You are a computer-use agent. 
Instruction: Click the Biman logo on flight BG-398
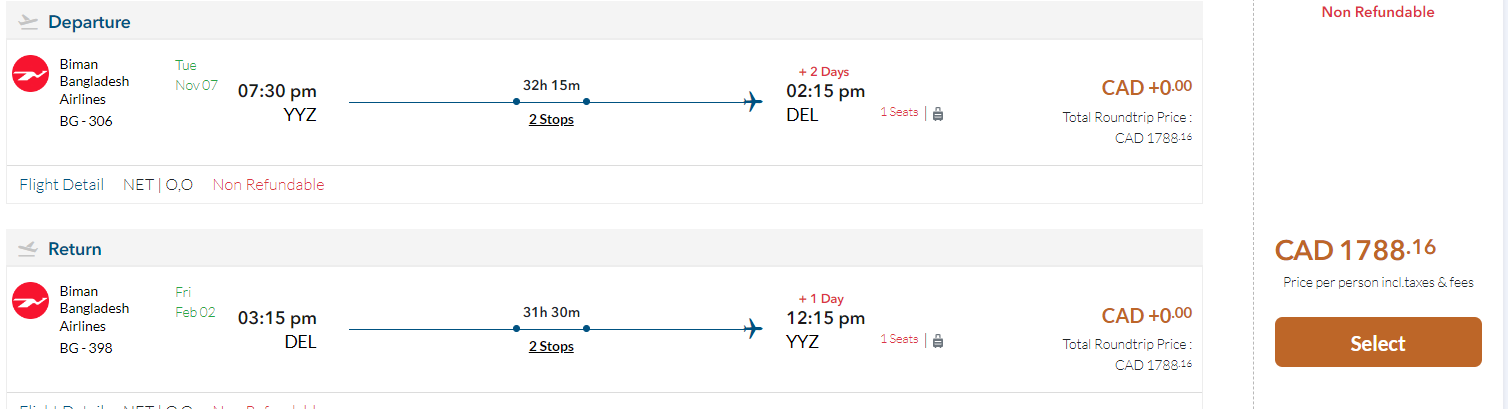[x=31, y=301]
